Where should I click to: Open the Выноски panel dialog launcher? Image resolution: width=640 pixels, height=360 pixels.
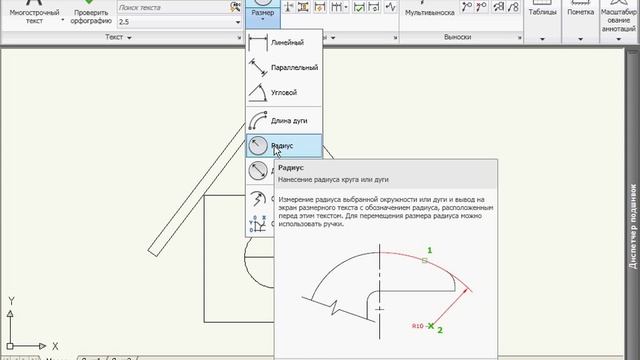point(519,38)
